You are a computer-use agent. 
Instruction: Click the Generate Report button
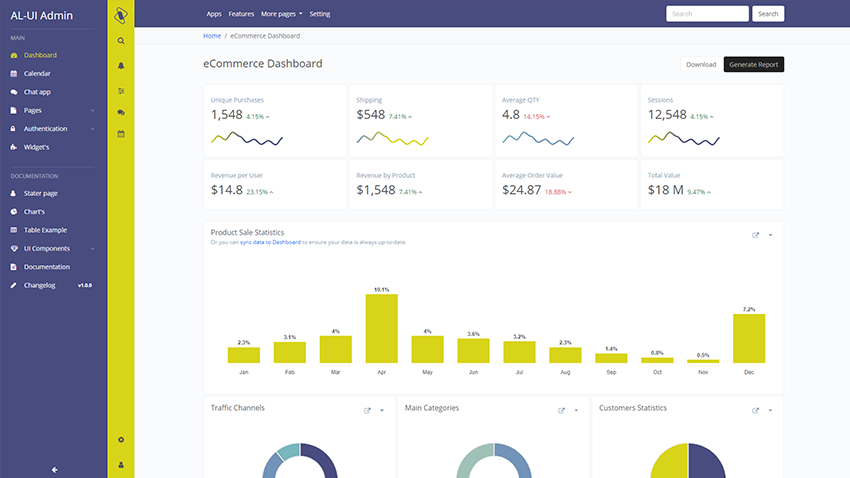[753, 64]
